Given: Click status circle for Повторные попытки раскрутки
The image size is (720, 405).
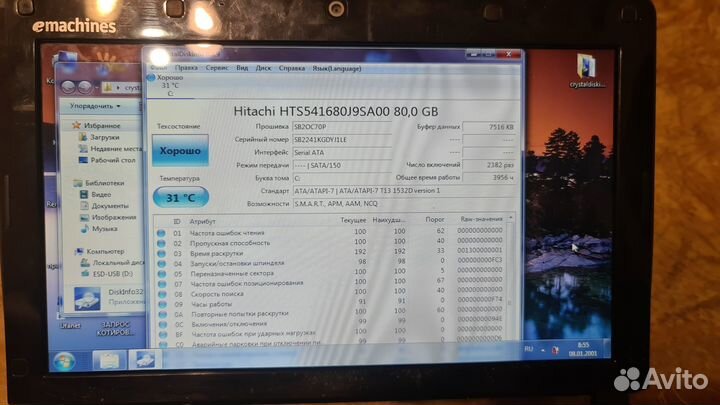Looking at the screenshot, I should 163,315.
